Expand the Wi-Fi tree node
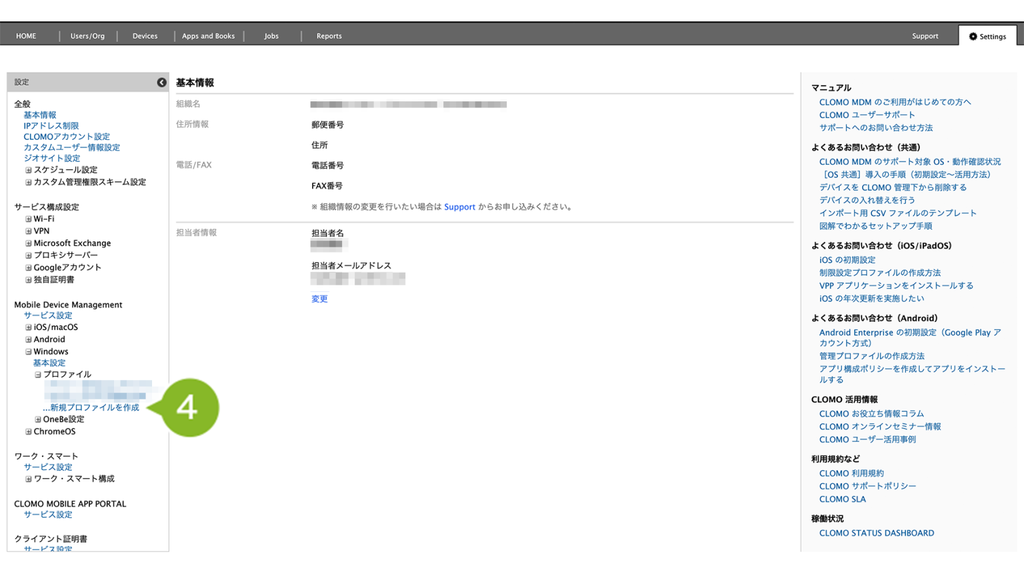This screenshot has width=1024, height=576. [x=28, y=219]
